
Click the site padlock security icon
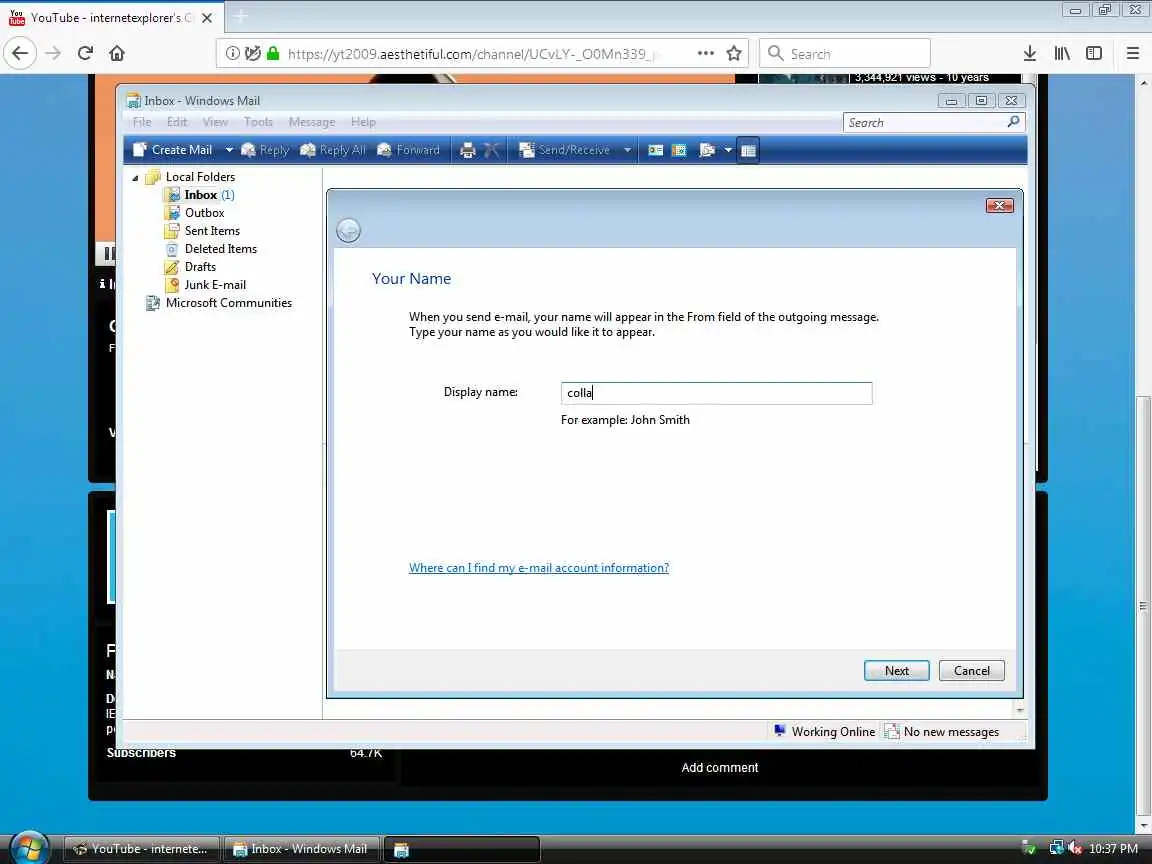click(x=273, y=54)
